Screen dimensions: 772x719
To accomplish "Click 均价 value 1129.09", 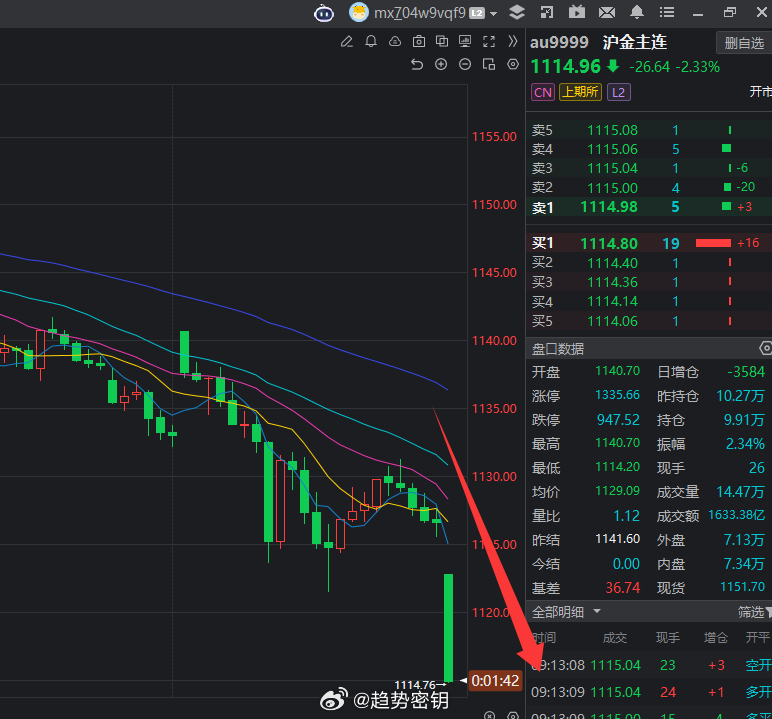I will 617,491.
